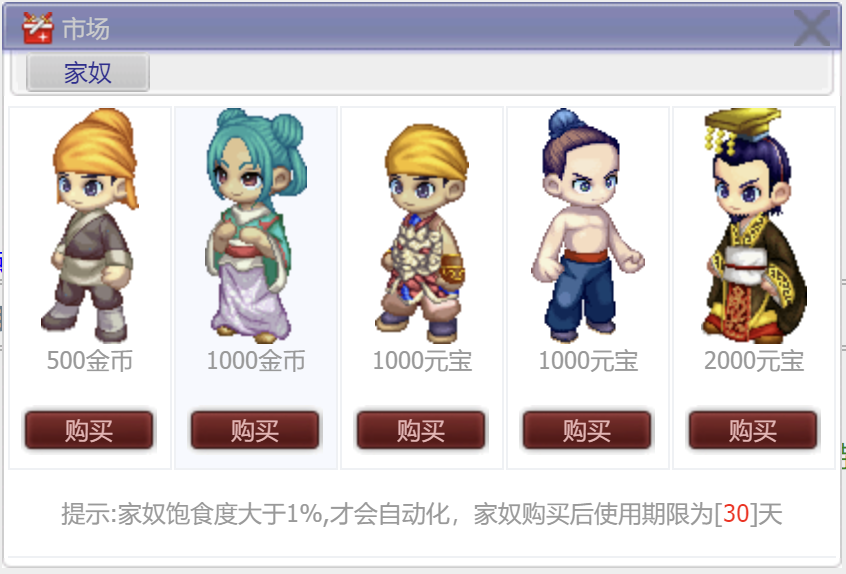Select the teal-haired girl character
Image resolution: width=846 pixels, height=574 pixels.
[255, 226]
